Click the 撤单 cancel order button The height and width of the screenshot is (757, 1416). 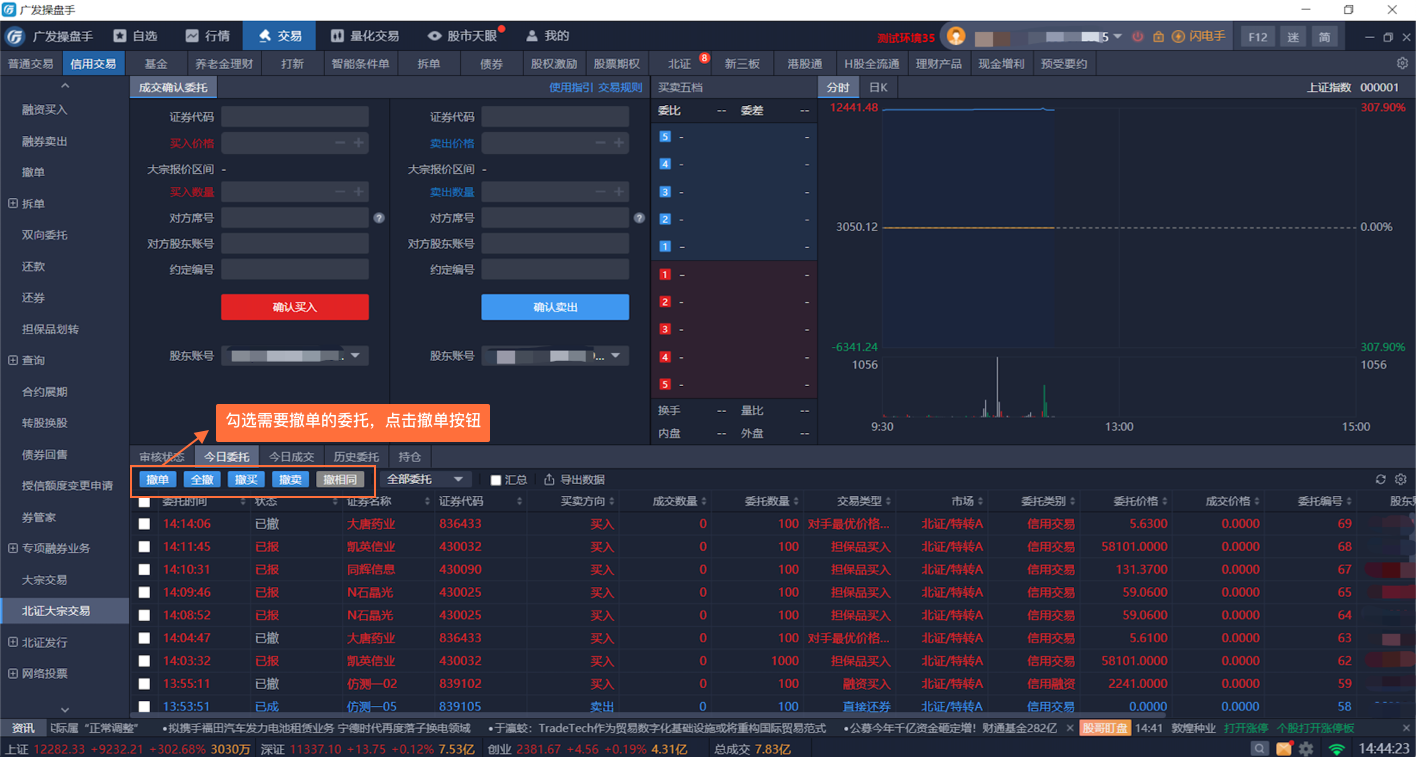pyautogui.click(x=158, y=480)
